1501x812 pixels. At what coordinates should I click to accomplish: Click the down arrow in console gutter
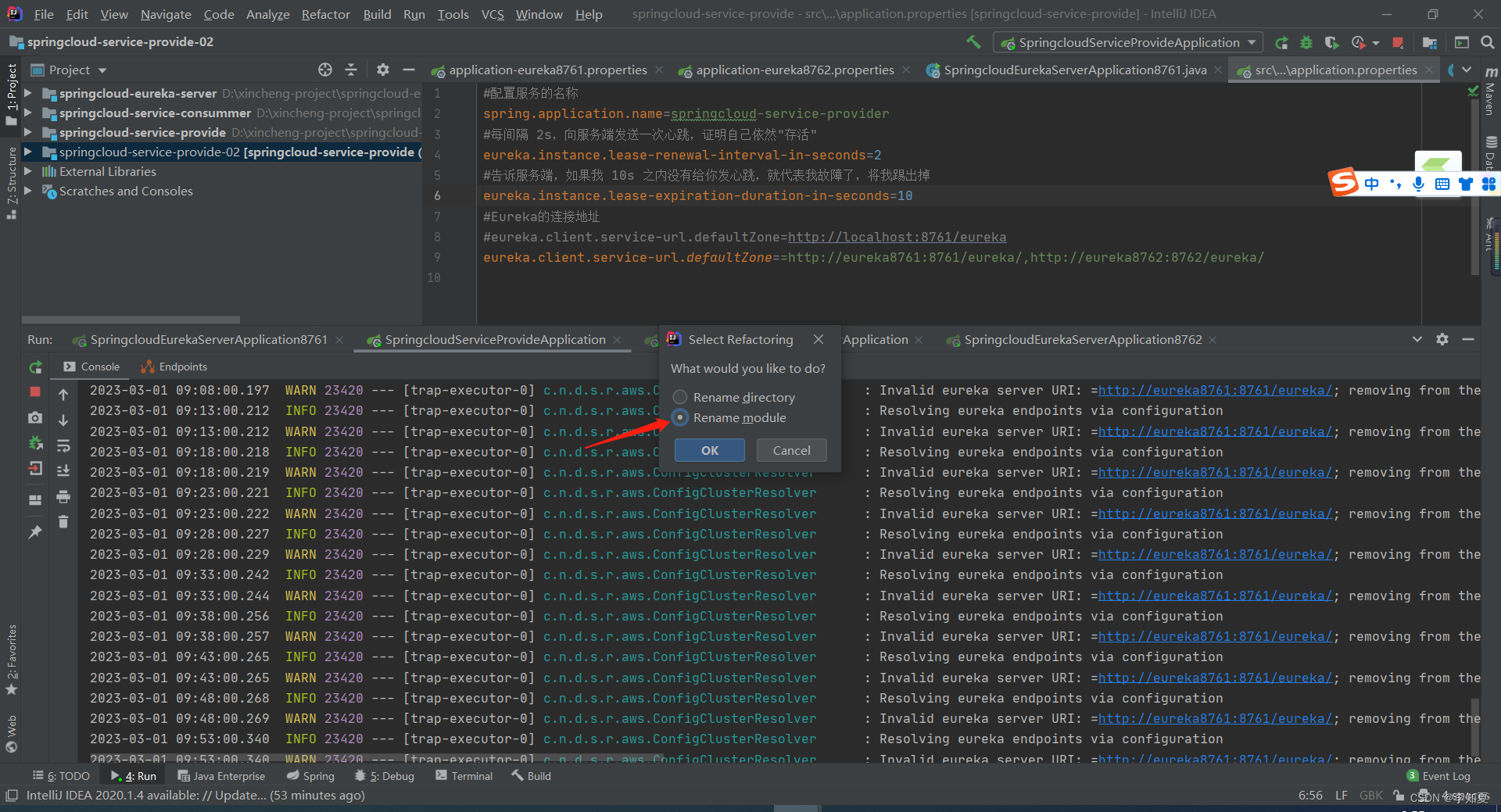63,420
